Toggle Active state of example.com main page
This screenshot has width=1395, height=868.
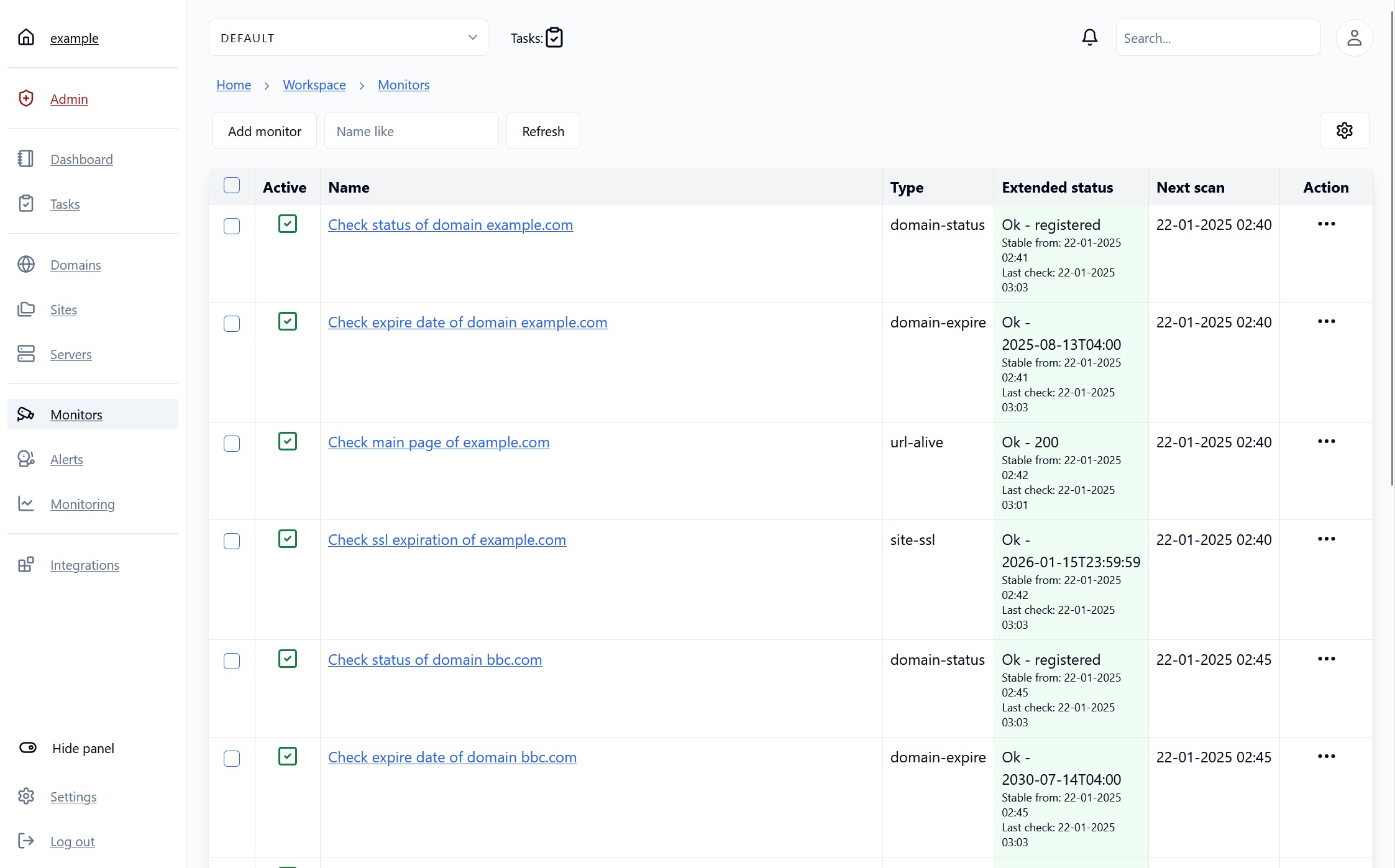(288, 441)
